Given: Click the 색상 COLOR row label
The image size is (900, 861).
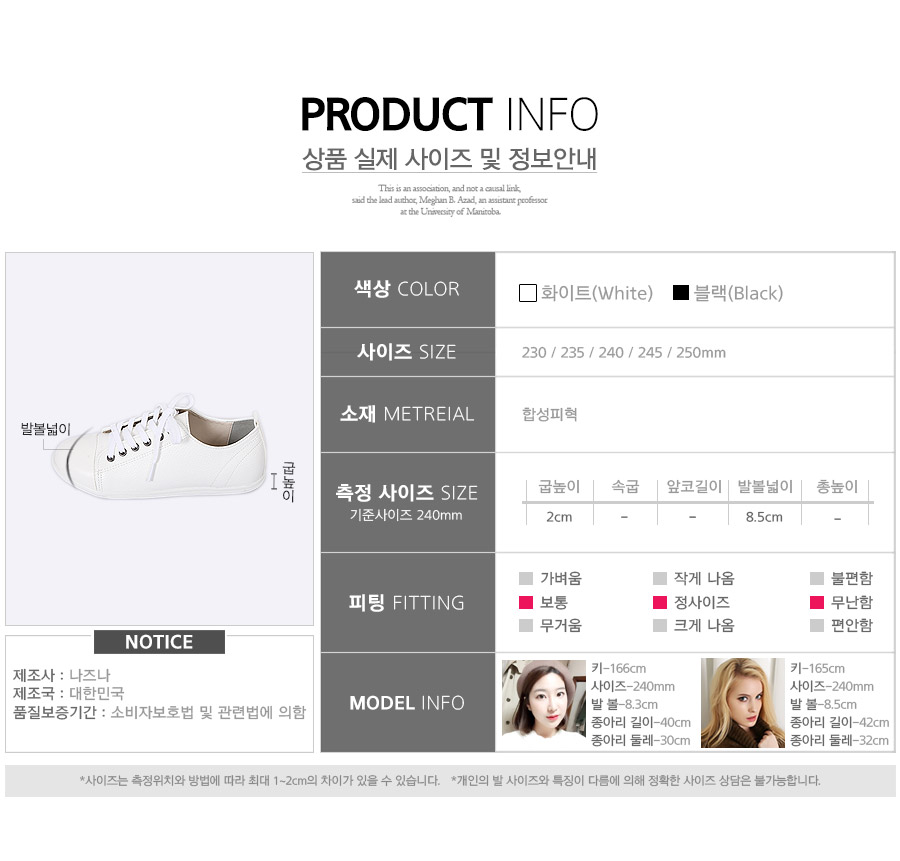Looking at the screenshot, I should pyautogui.click(x=407, y=289).
